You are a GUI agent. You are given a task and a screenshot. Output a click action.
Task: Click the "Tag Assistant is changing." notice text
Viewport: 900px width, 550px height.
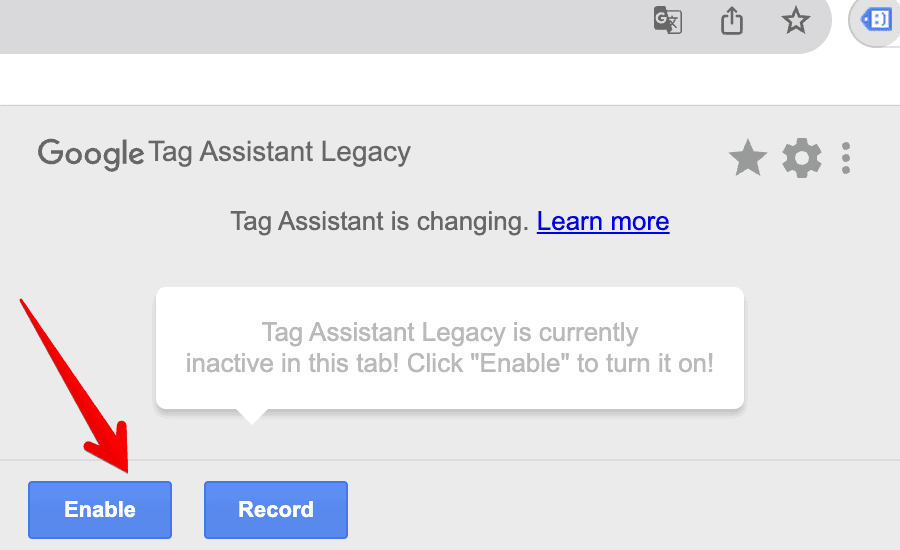pyautogui.click(x=379, y=221)
